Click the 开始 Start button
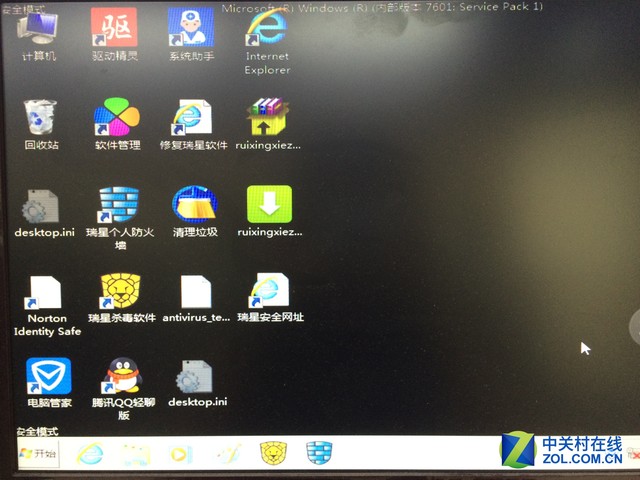Image resolution: width=640 pixels, height=480 pixels. pyautogui.click(x=38, y=453)
